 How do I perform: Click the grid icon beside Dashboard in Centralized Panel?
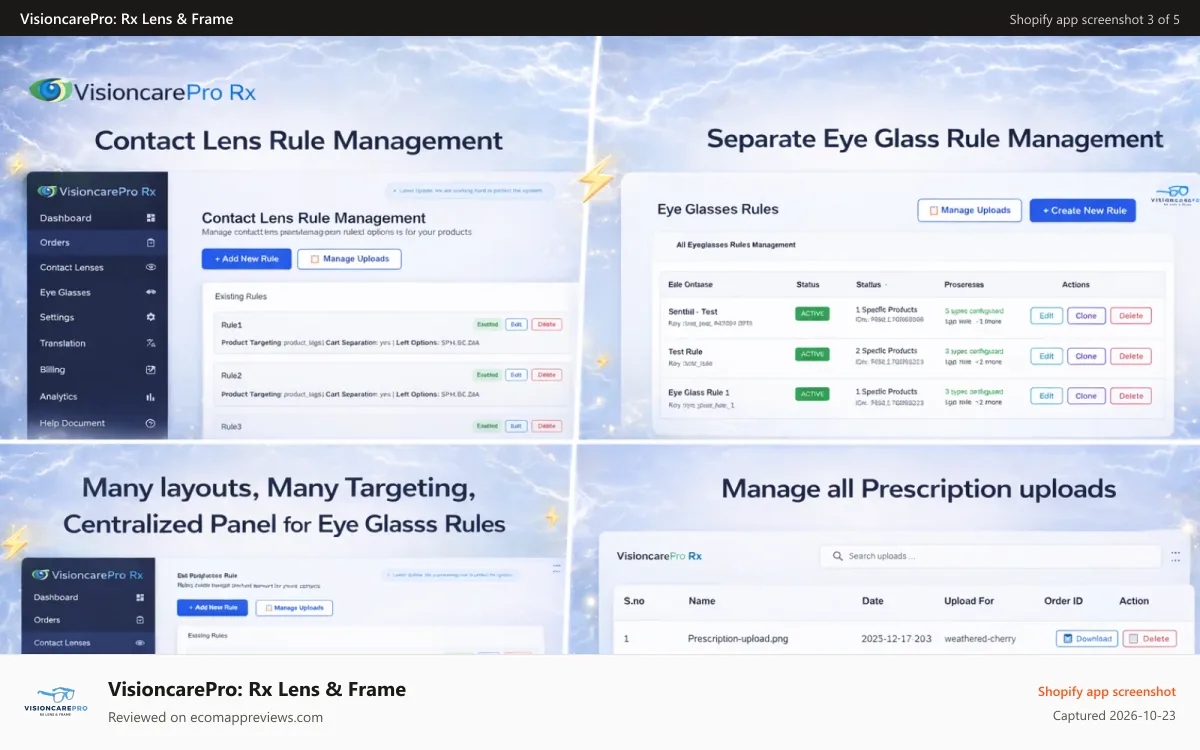click(140, 598)
